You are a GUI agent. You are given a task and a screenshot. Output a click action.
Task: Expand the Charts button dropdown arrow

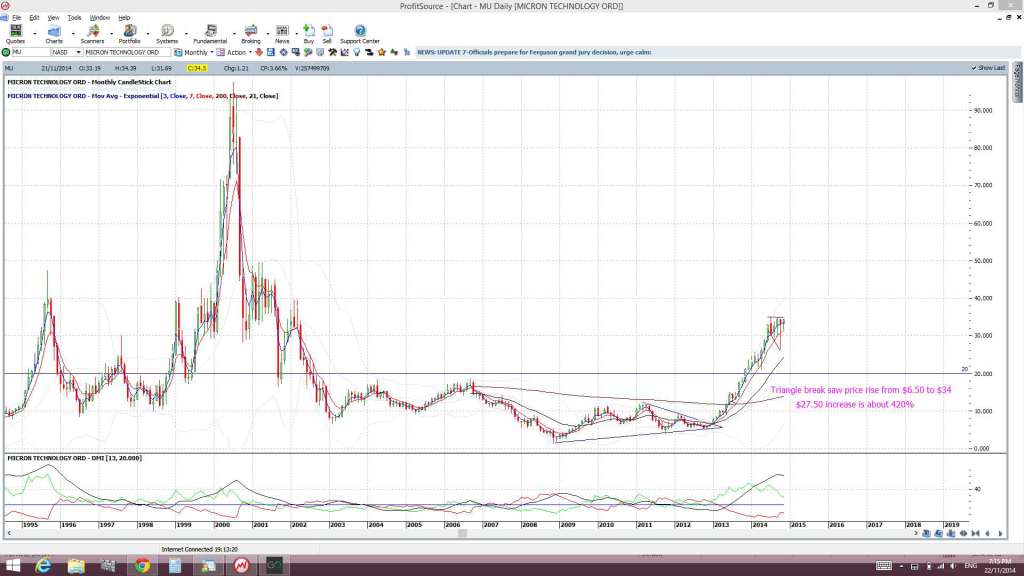pyautogui.click(x=72, y=34)
